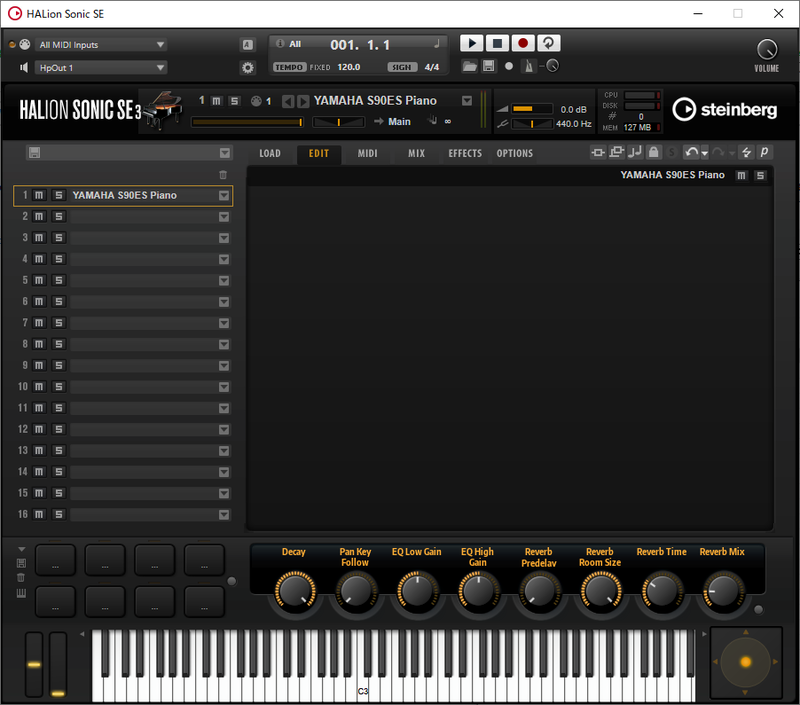
Task: Open the MIDI tab
Action: tap(367, 154)
